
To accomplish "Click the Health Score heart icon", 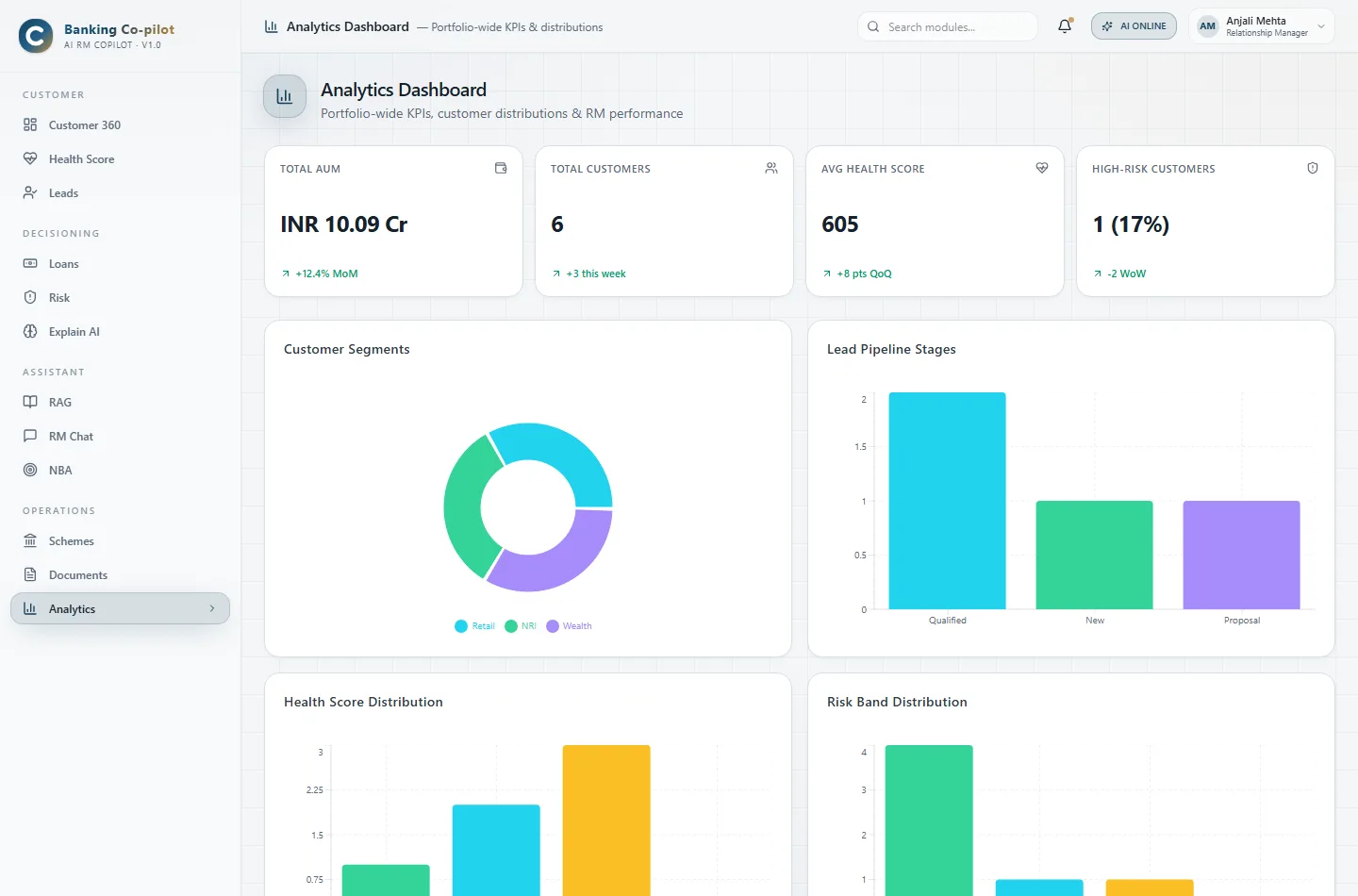I will (30, 158).
